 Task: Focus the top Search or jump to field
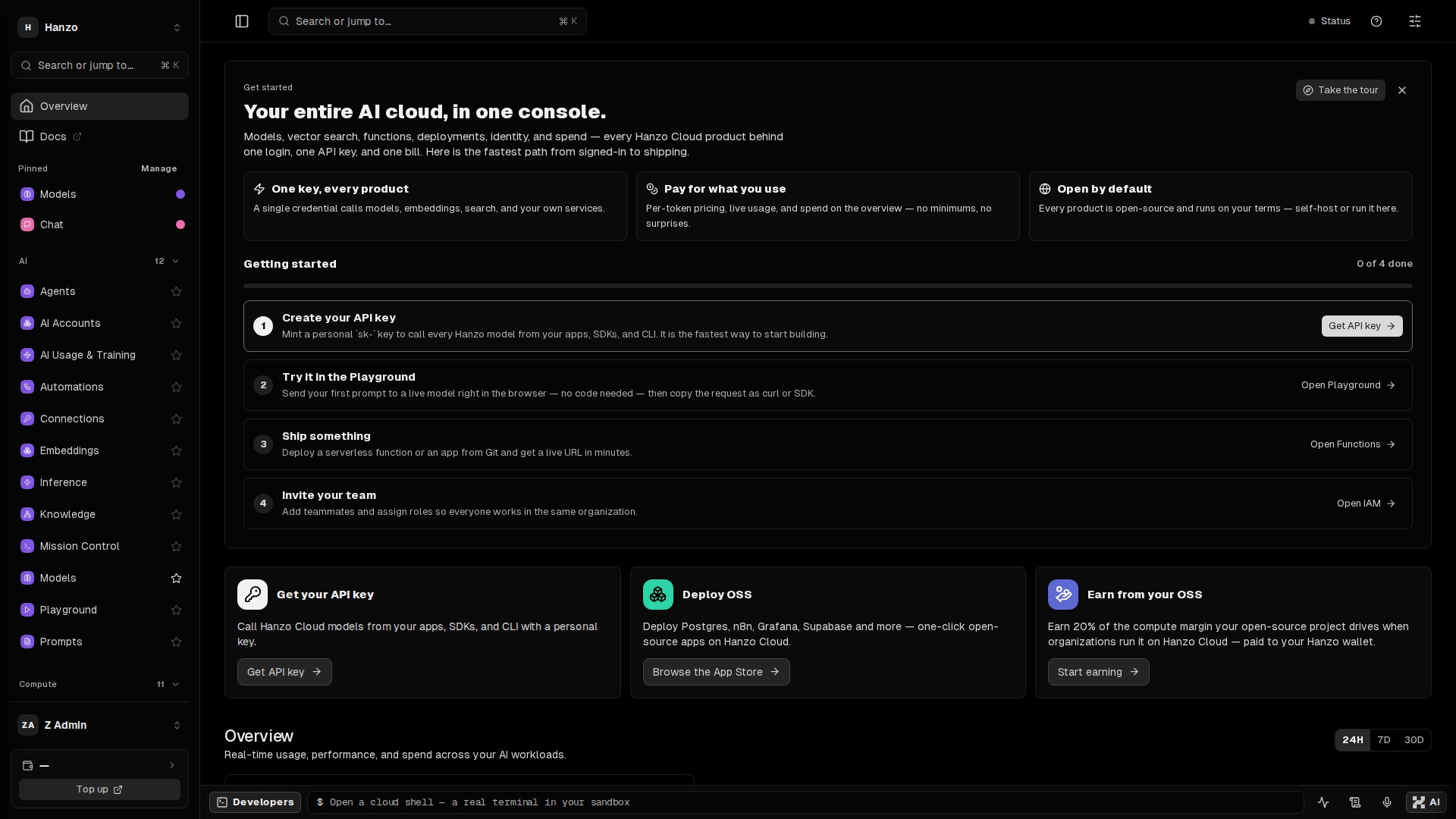click(x=427, y=21)
